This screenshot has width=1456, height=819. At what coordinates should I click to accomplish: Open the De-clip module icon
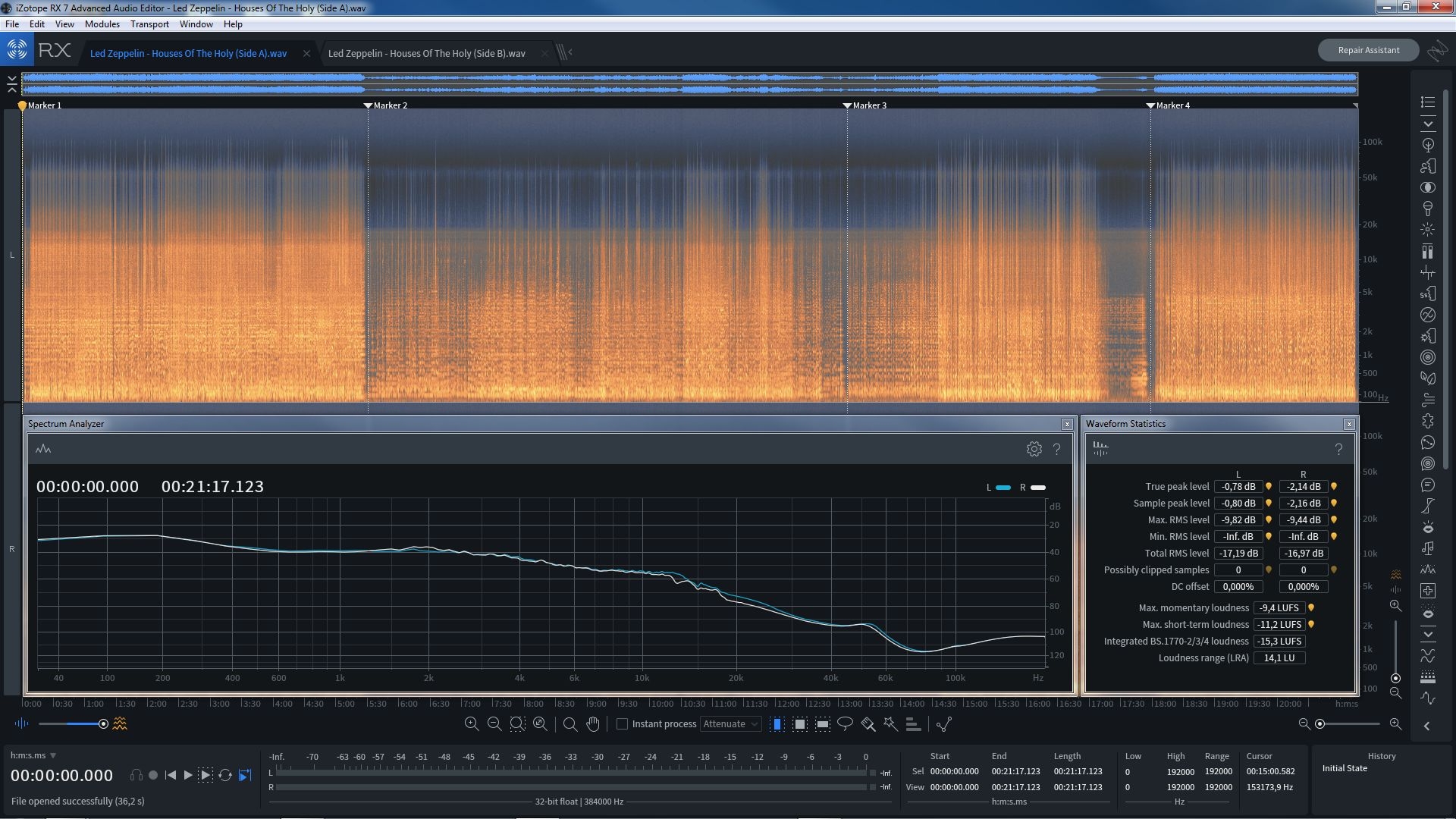1428,251
